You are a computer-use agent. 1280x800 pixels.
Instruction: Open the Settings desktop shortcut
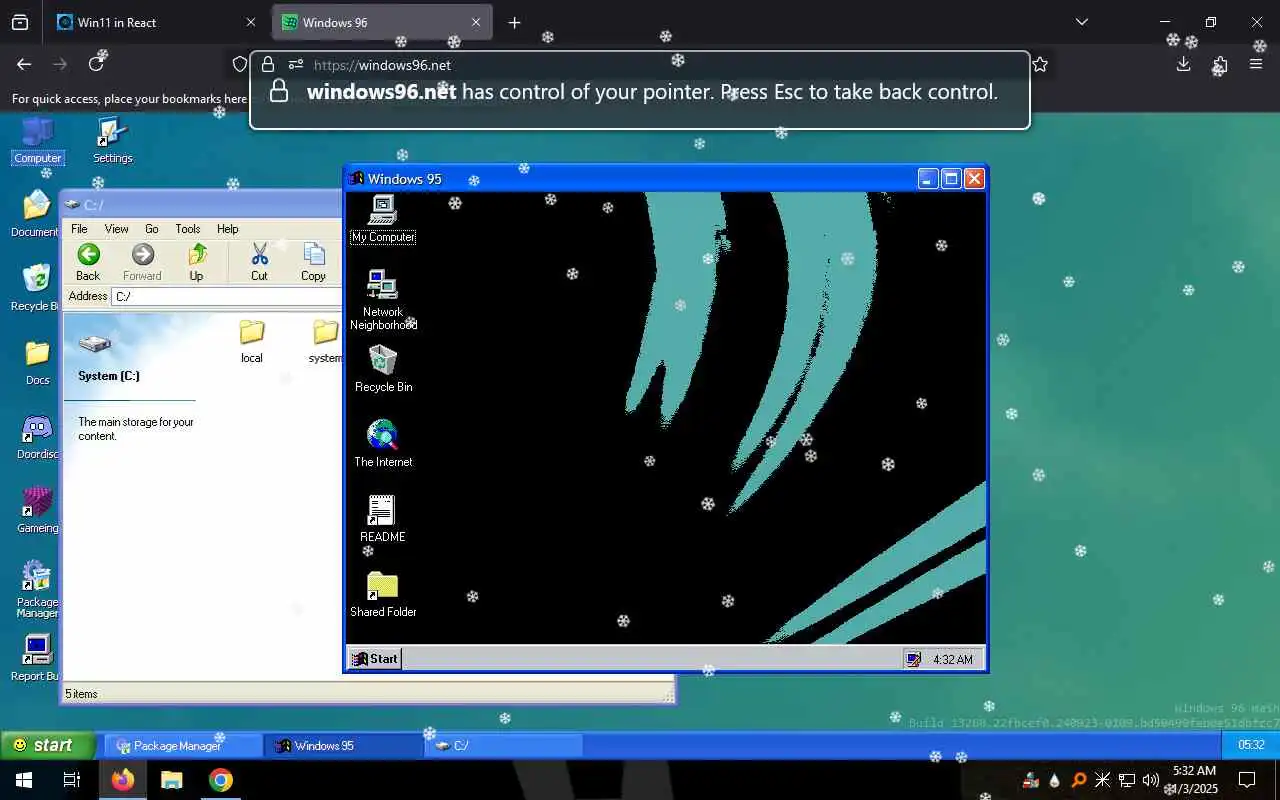point(112,140)
